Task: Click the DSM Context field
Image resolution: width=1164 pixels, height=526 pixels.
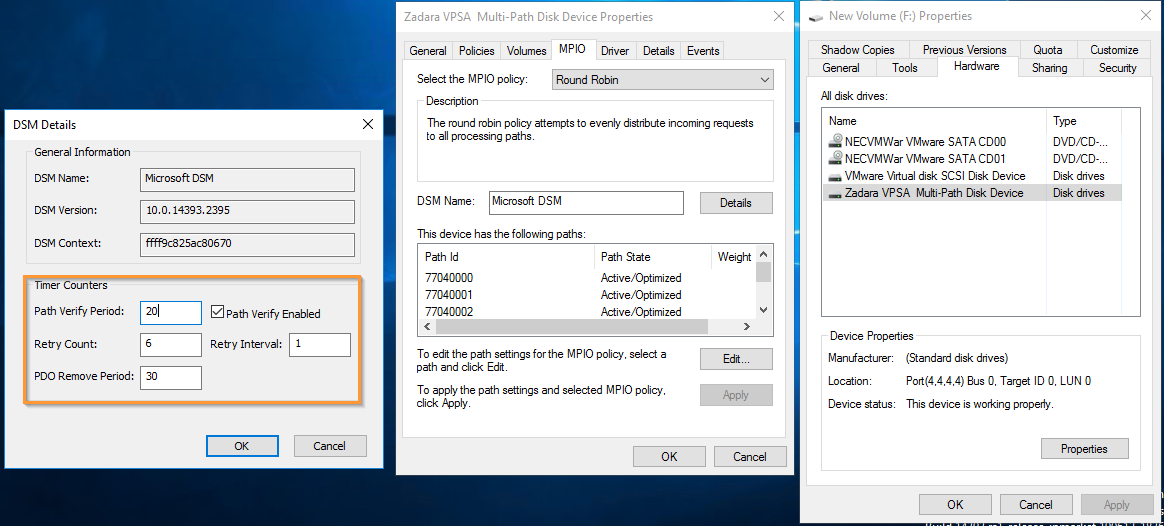Action: (x=247, y=243)
